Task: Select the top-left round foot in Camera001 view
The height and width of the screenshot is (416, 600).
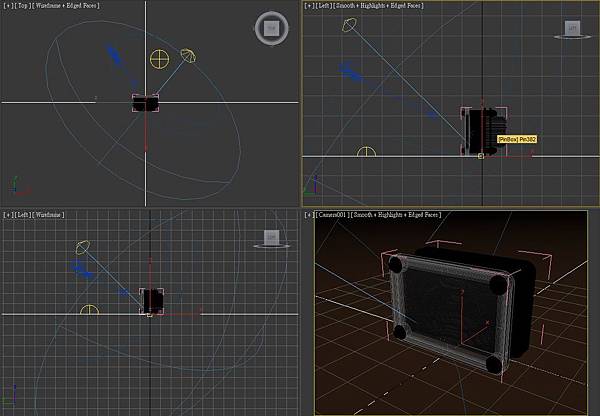Action: tap(396, 264)
